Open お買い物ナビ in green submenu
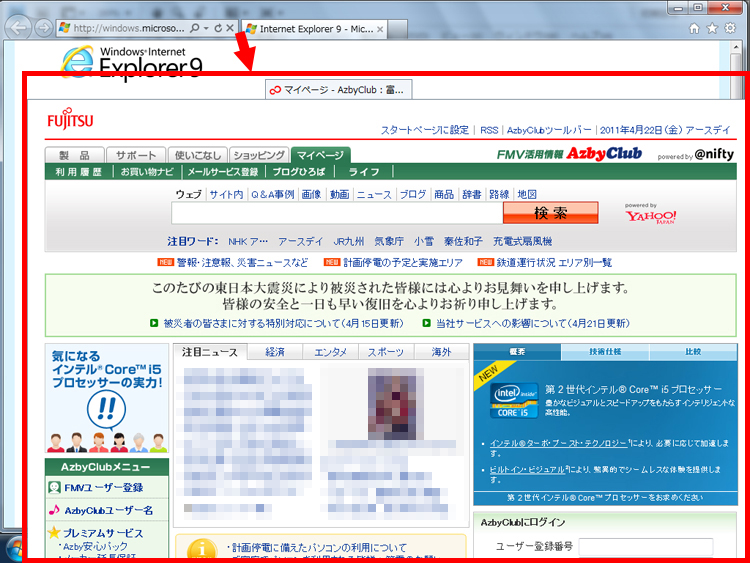This screenshot has width=750, height=563. click(147, 172)
